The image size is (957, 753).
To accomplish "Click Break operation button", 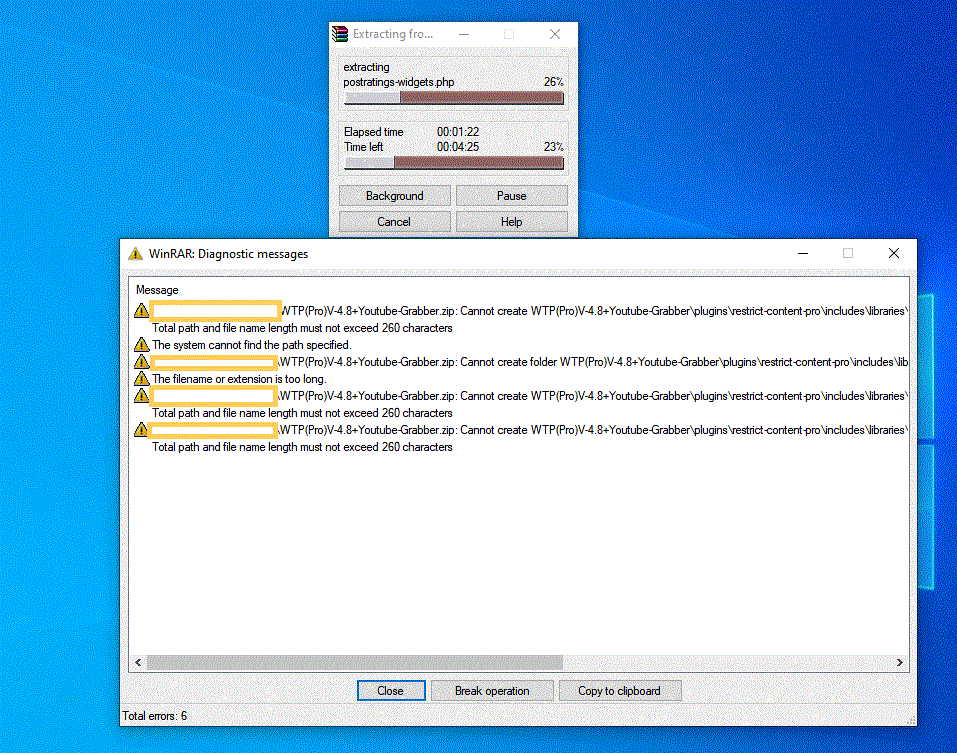I will tap(492, 691).
